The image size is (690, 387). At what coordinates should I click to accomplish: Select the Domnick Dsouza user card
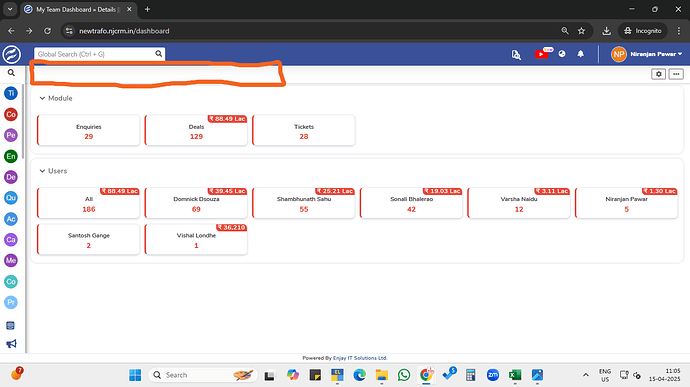tap(196, 203)
